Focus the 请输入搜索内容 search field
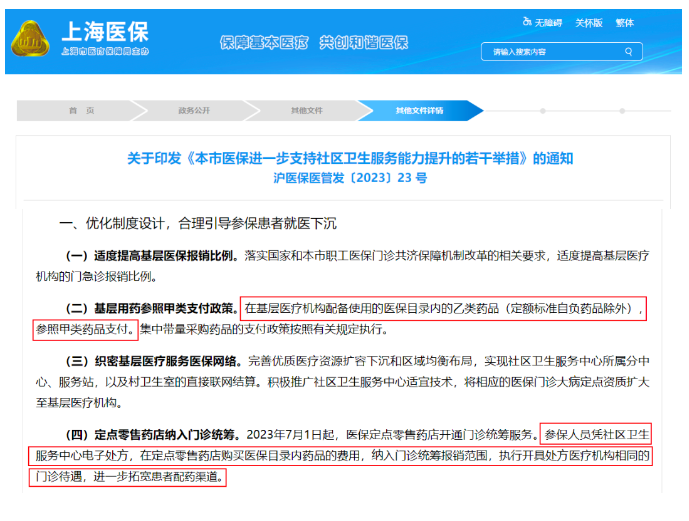 click(550, 50)
